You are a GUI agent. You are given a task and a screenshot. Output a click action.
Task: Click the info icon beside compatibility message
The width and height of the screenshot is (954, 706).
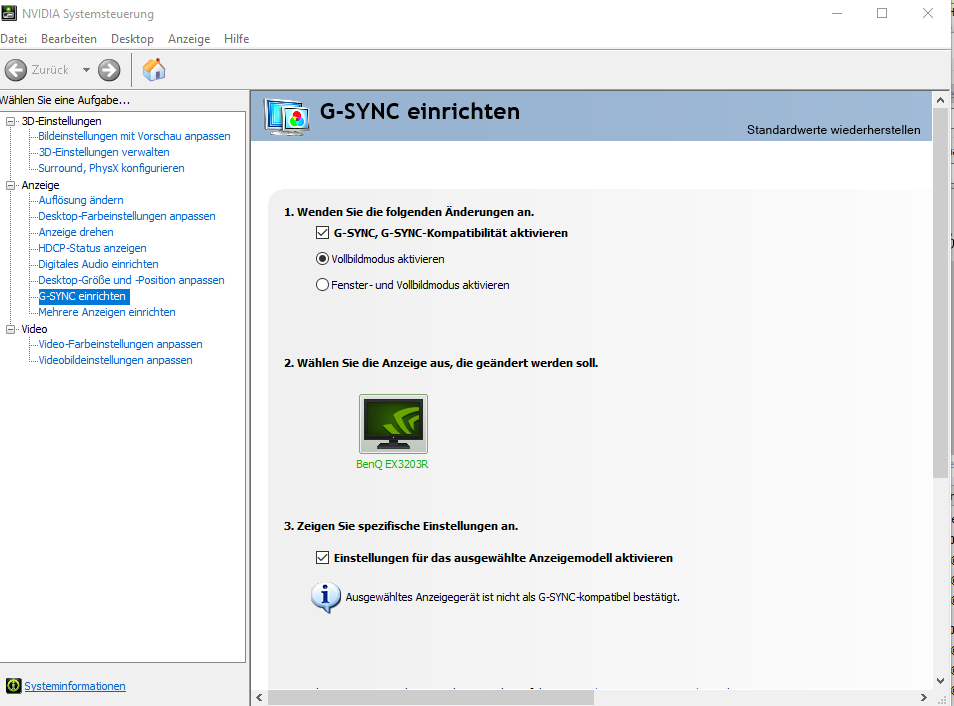[x=326, y=597]
